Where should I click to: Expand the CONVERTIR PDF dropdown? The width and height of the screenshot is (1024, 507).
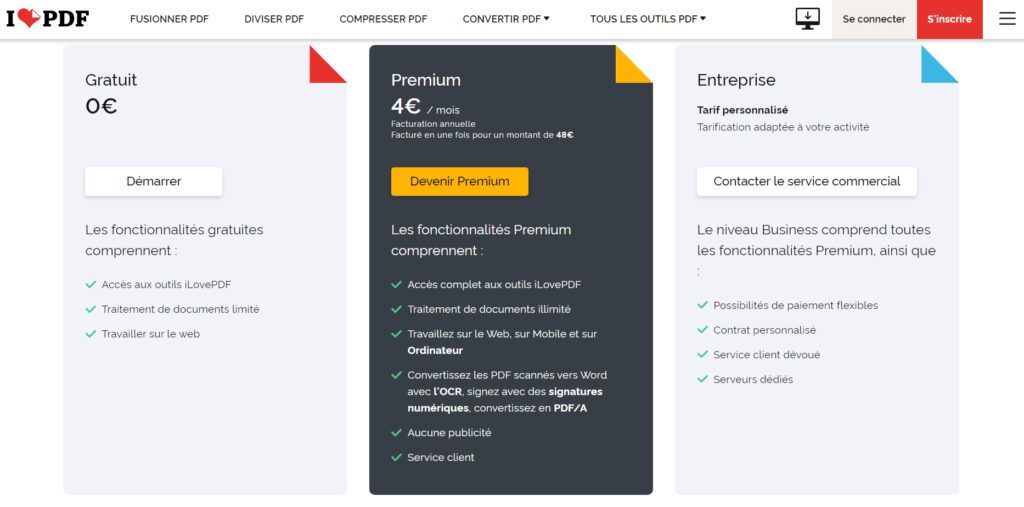[x=506, y=19]
